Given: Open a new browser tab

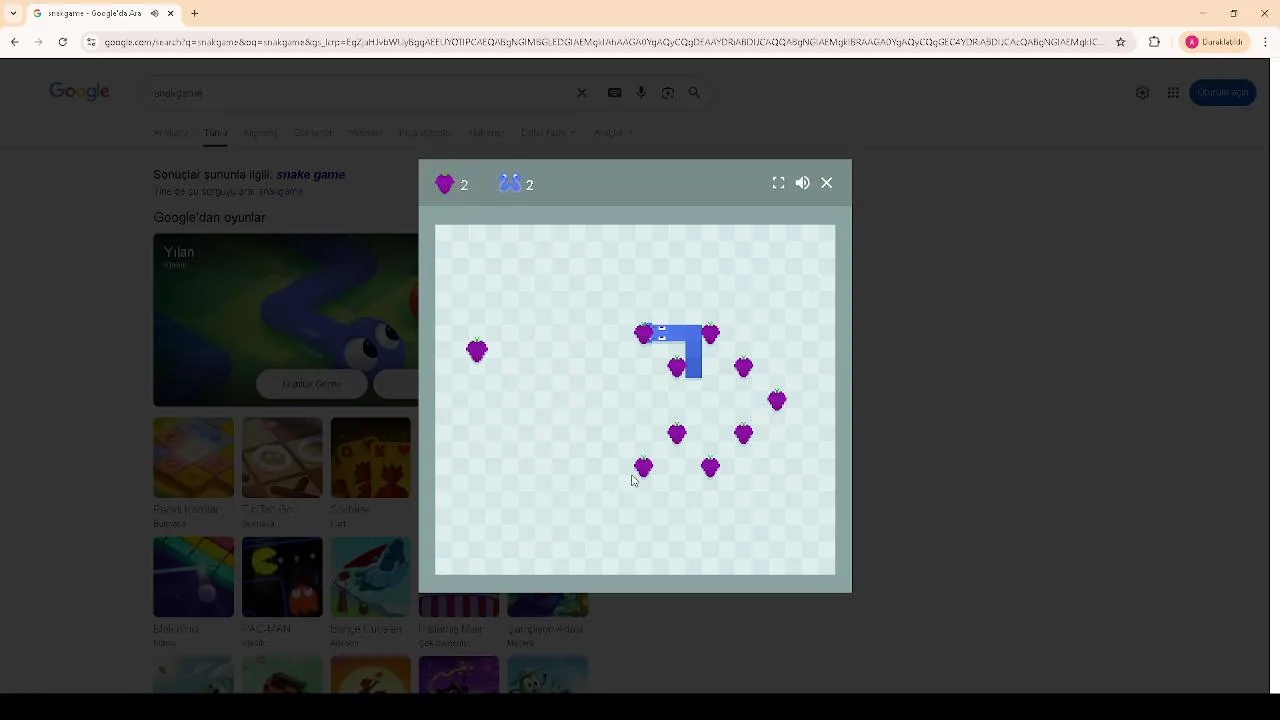Looking at the screenshot, I should click(195, 13).
